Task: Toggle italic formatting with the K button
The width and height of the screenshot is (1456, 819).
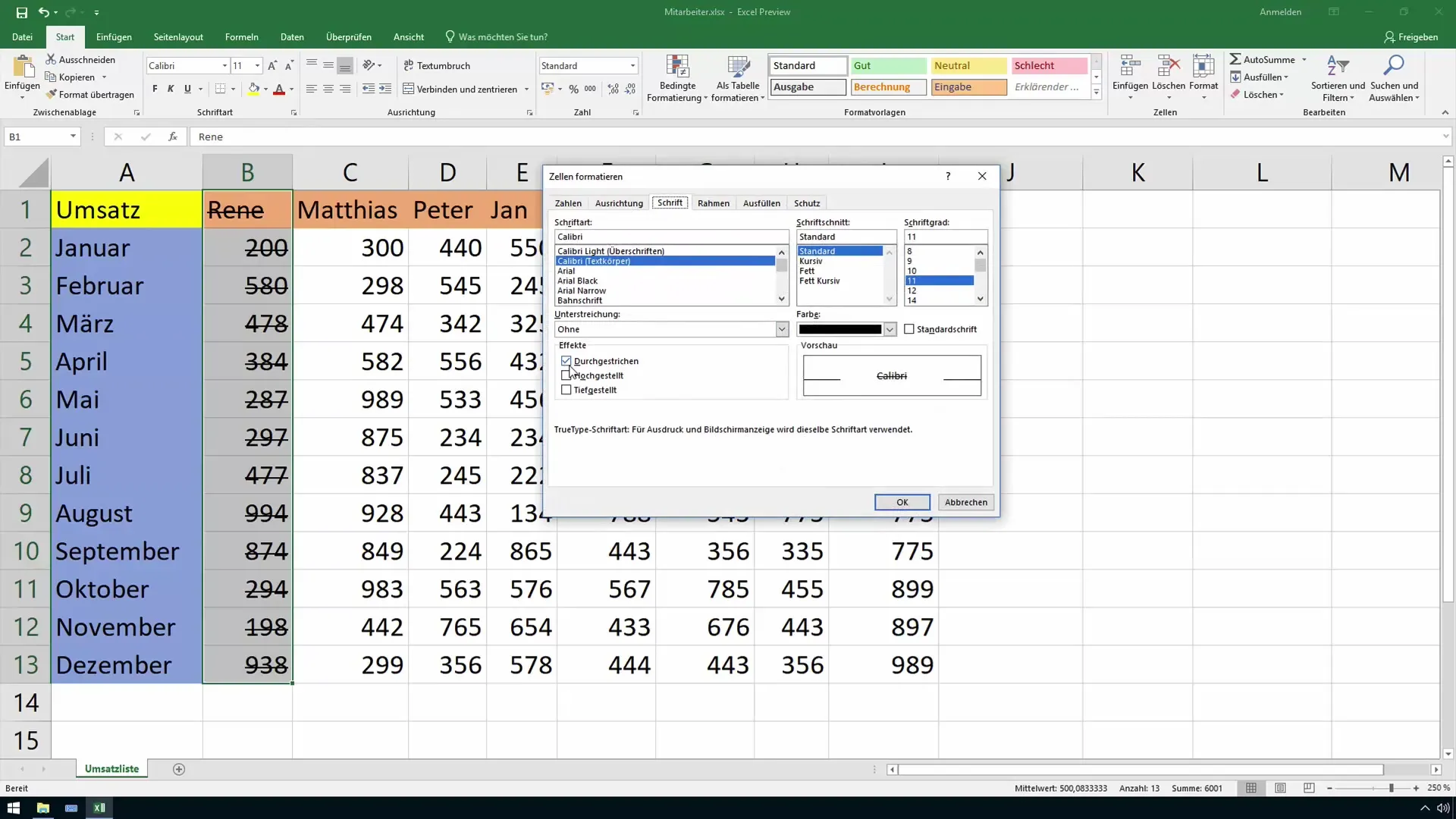Action: (x=171, y=89)
